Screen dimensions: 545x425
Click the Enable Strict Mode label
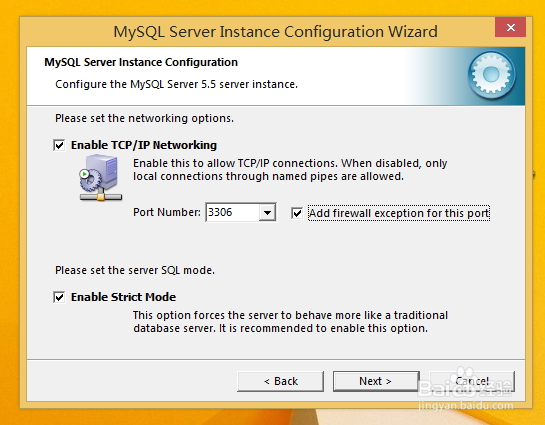click(123, 297)
